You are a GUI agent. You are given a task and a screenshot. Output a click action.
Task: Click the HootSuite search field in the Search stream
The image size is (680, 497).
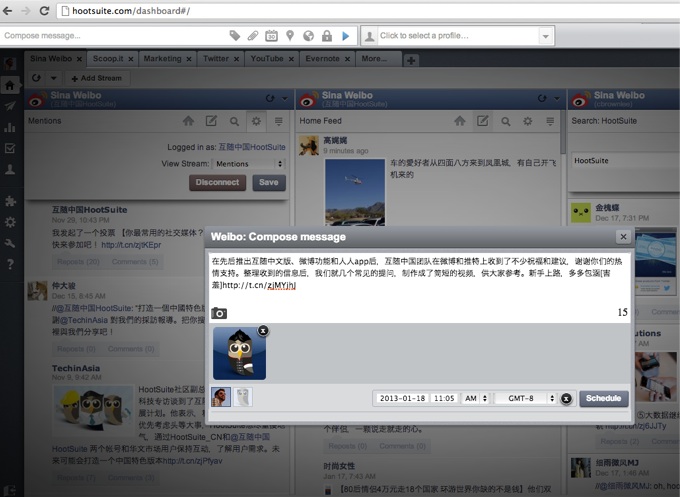coord(625,161)
